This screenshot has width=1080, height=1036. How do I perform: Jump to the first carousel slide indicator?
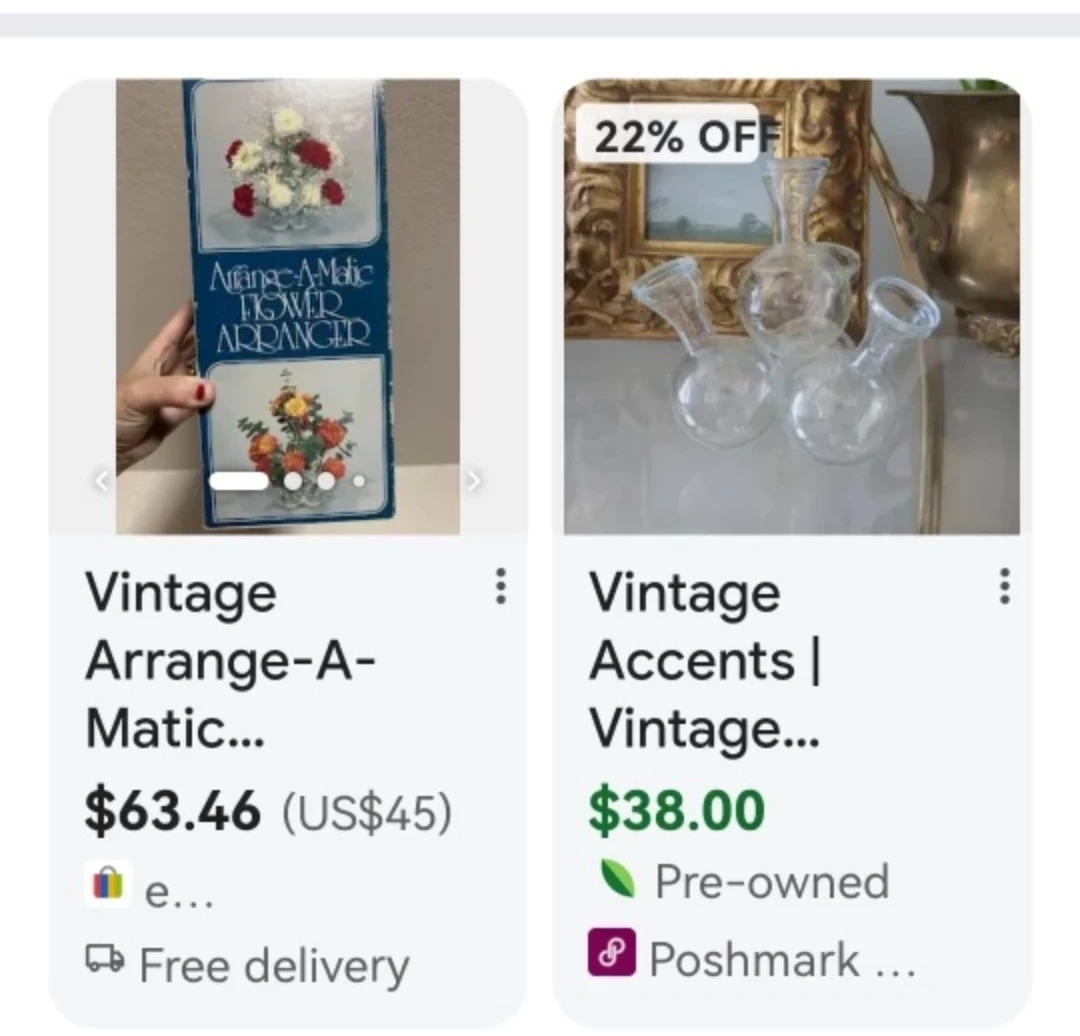click(x=238, y=481)
